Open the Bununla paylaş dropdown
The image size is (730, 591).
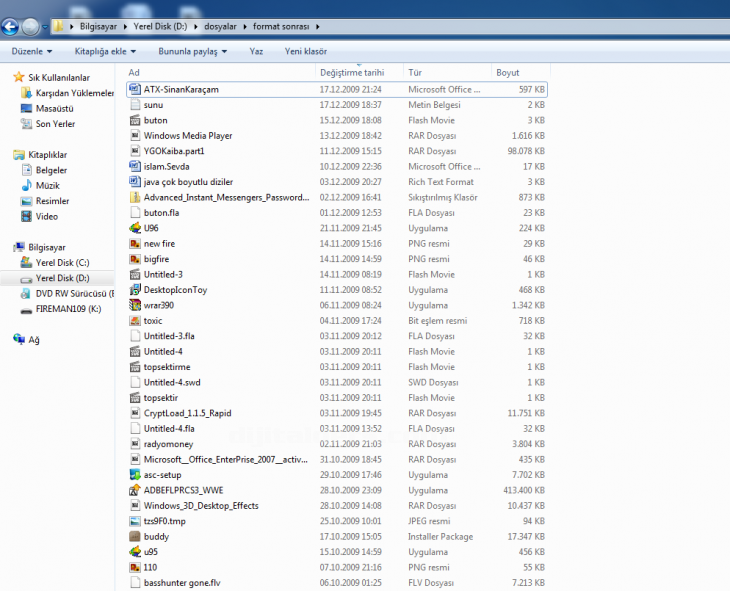point(192,50)
